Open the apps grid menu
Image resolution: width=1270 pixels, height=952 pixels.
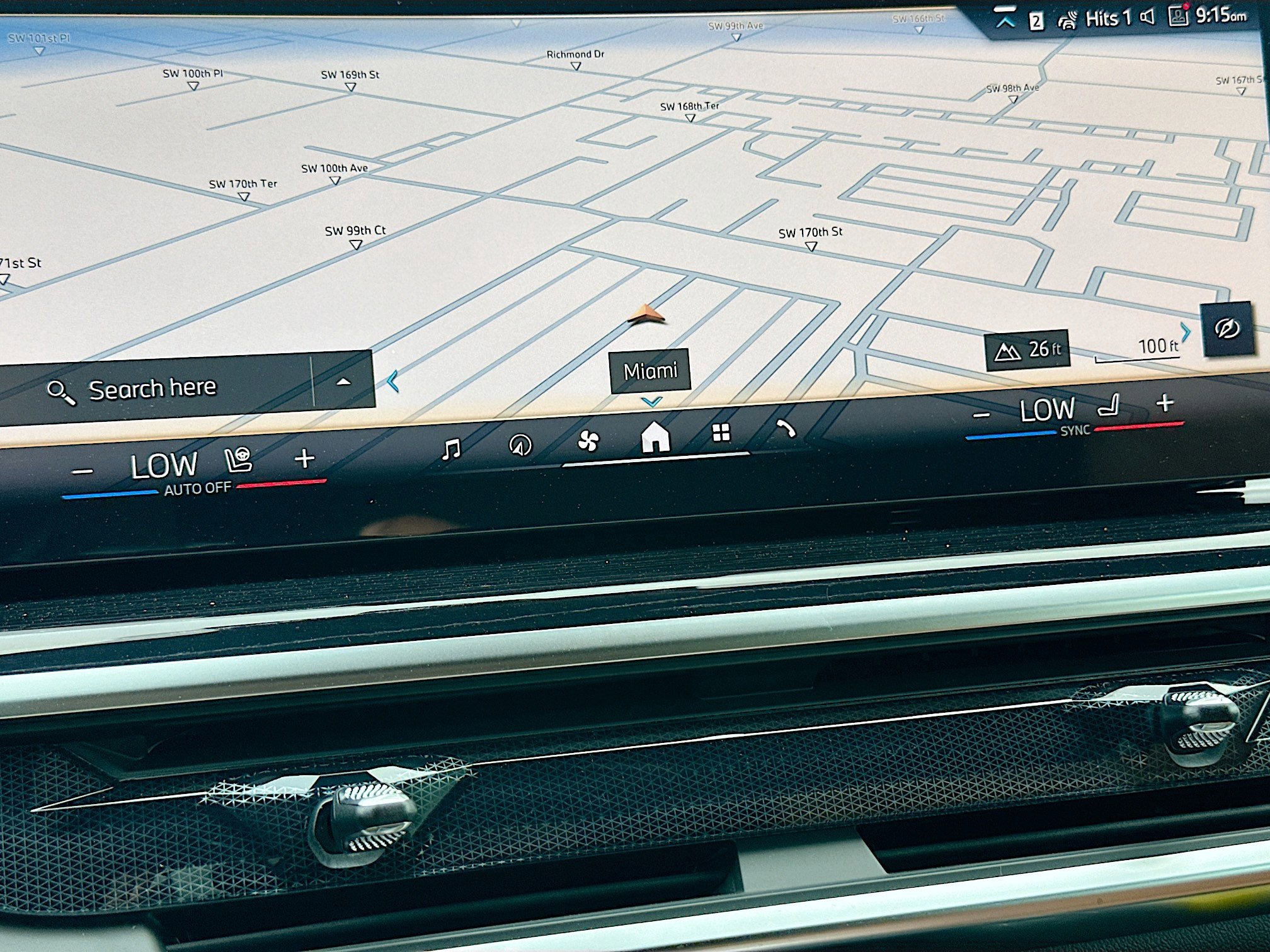tap(721, 433)
